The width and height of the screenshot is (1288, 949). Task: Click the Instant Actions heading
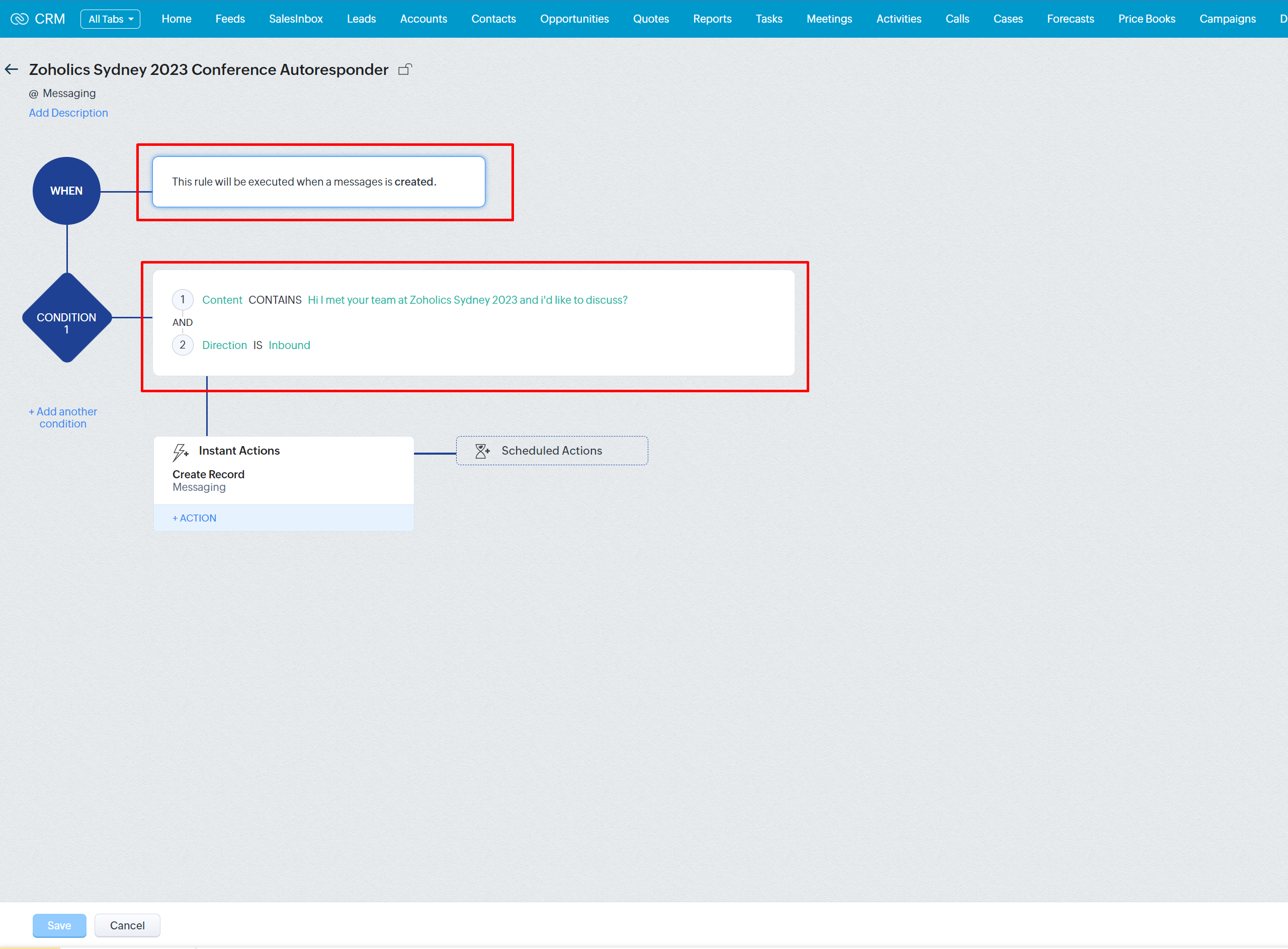[x=239, y=451]
